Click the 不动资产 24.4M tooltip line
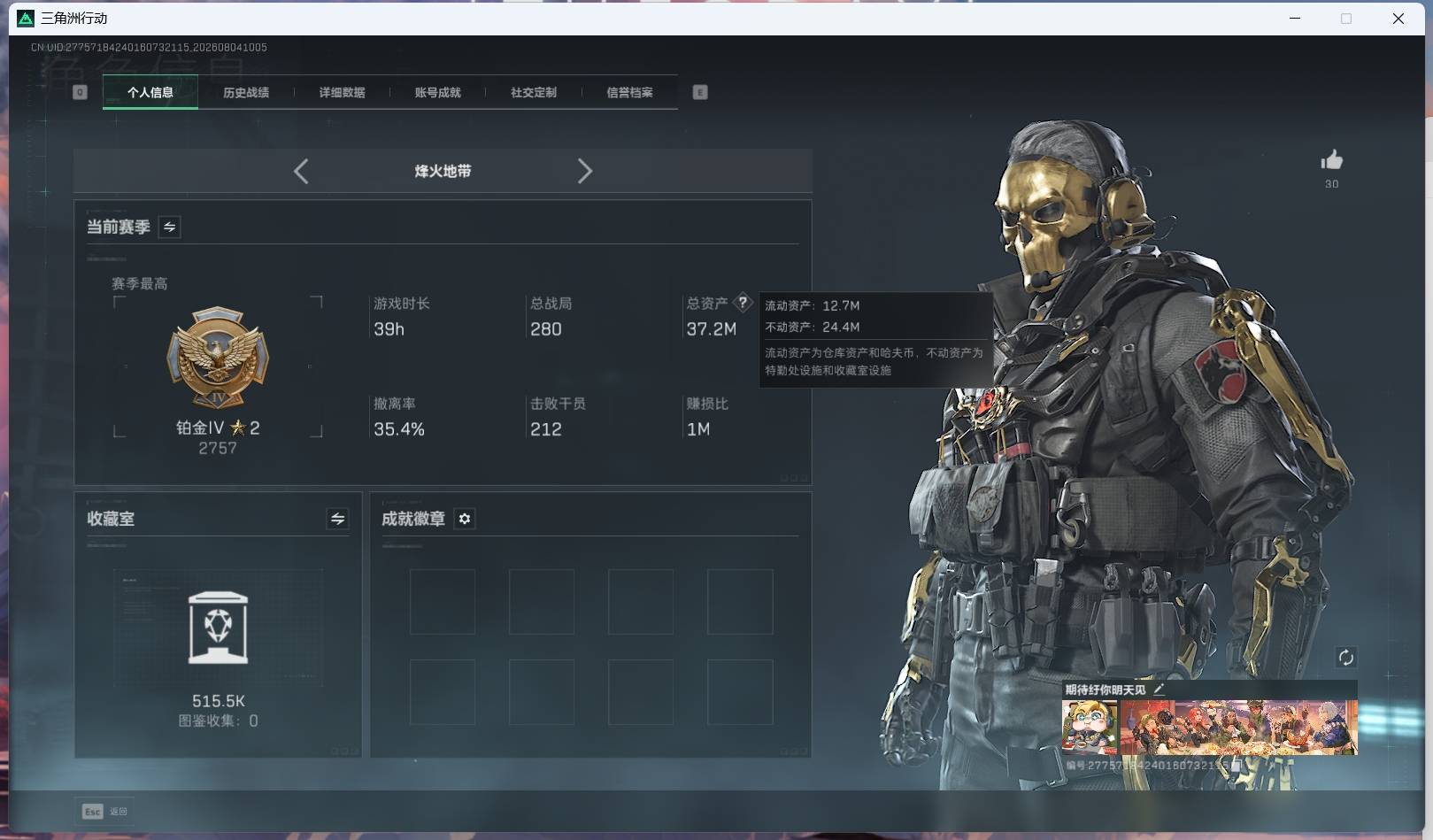The width and height of the screenshot is (1433, 840). 813,327
